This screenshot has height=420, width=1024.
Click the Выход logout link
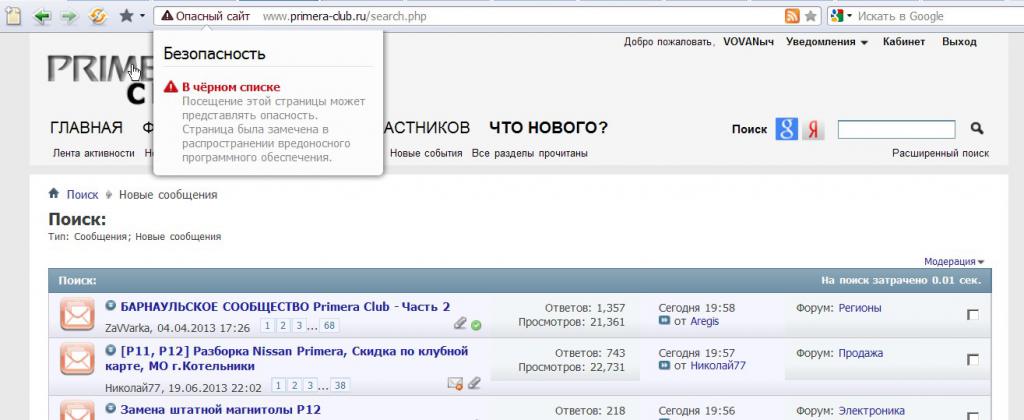tap(959, 42)
